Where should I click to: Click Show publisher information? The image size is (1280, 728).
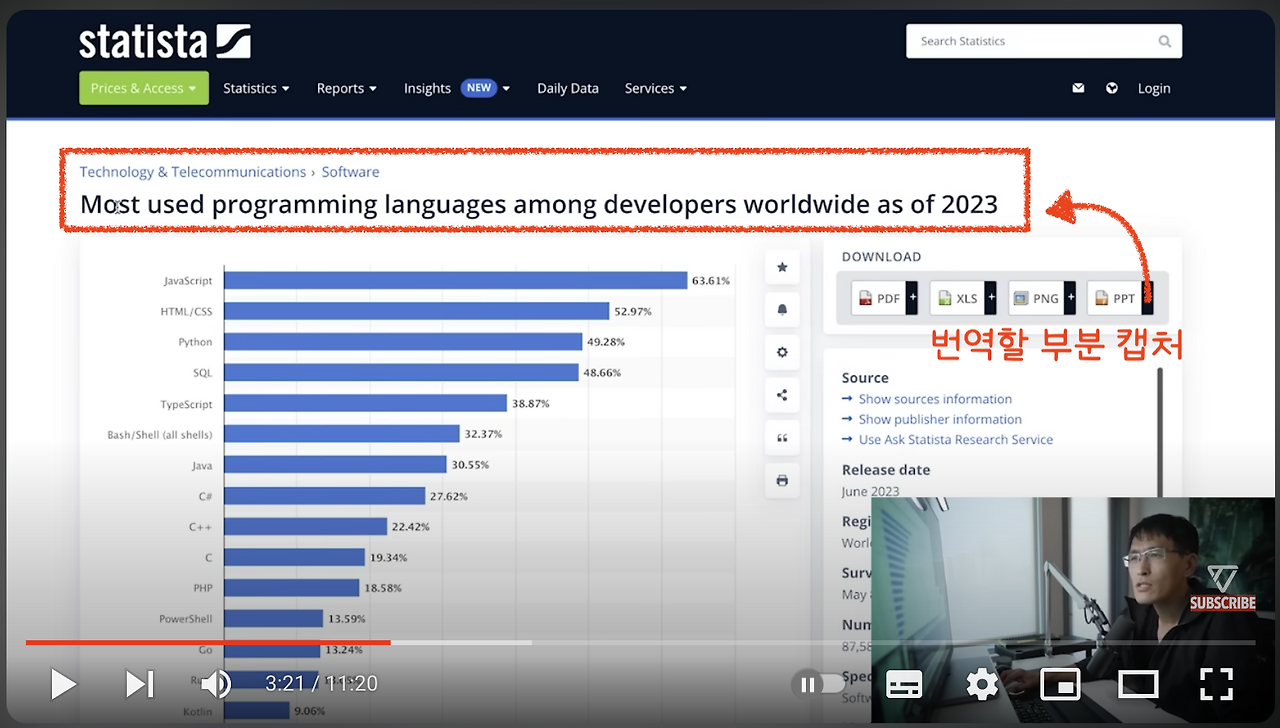tap(940, 419)
